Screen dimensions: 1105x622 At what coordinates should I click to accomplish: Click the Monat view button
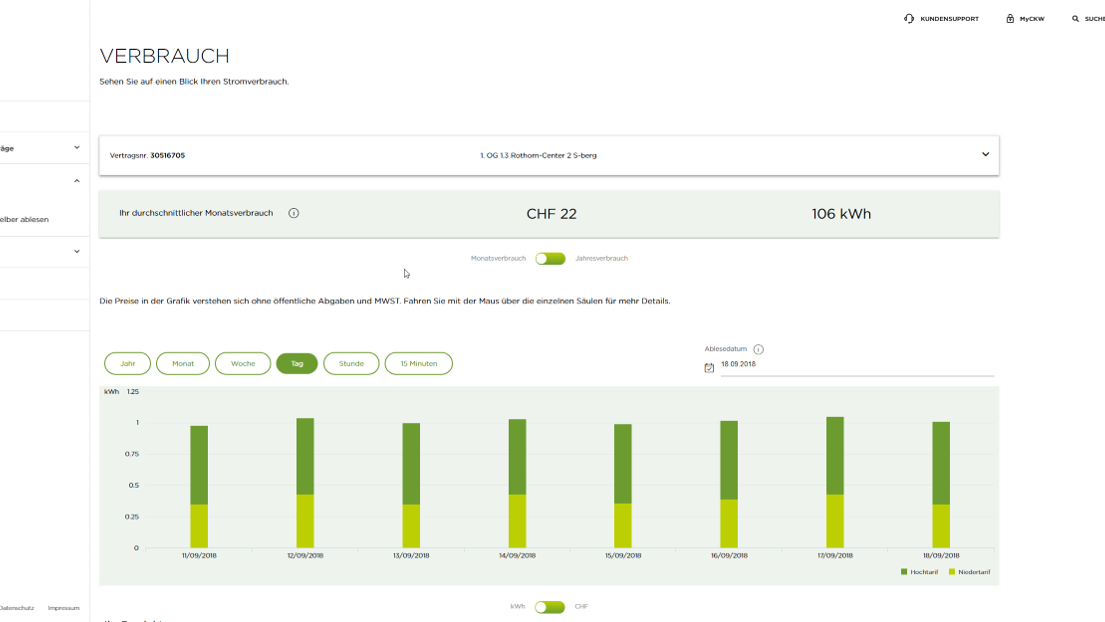tap(183, 364)
